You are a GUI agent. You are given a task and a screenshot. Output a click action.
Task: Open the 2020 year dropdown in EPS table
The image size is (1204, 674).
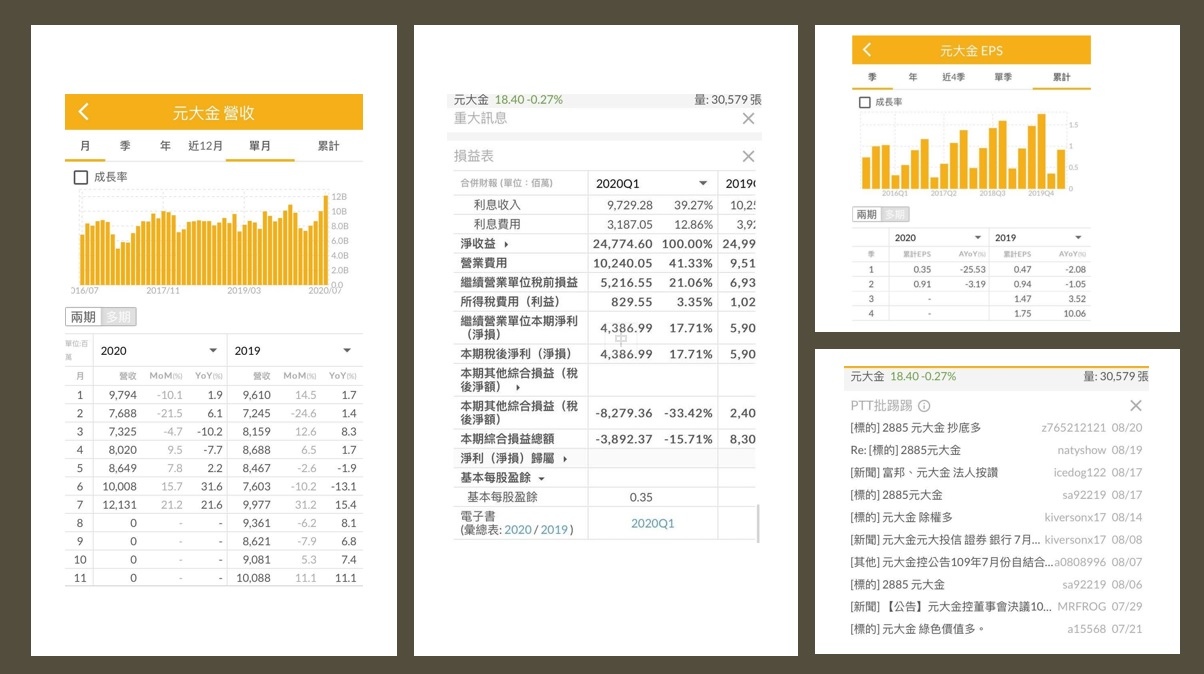pyautogui.click(x=937, y=238)
